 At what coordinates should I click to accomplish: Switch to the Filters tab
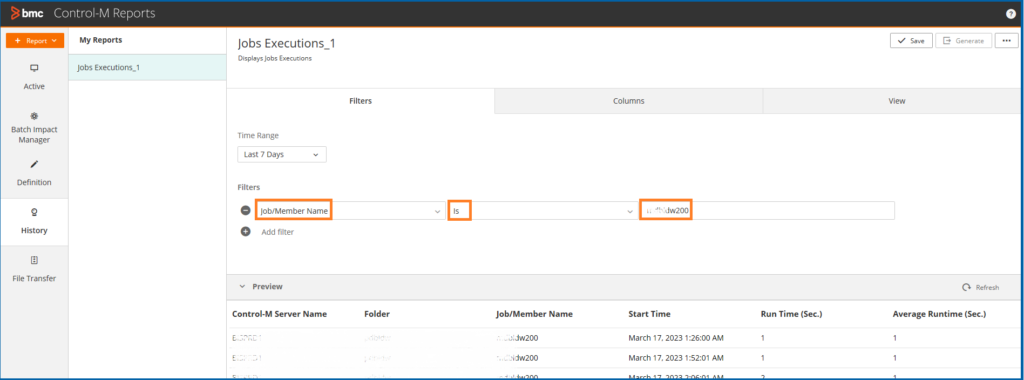click(x=360, y=101)
